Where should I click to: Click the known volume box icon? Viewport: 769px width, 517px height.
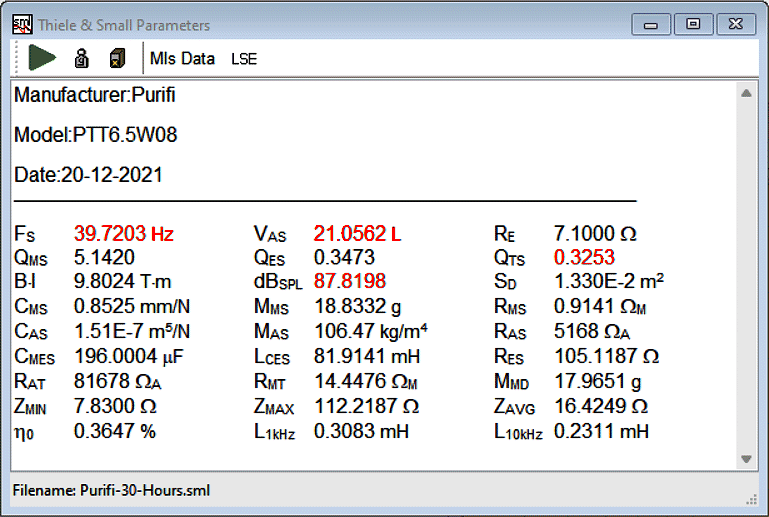(x=117, y=58)
